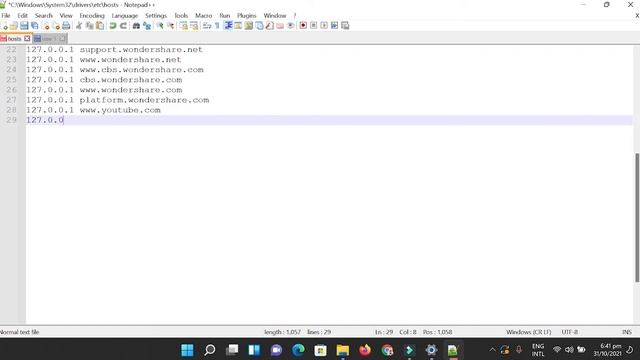
Task: Click the Save Recorded Macro icon
Action: point(345,26)
